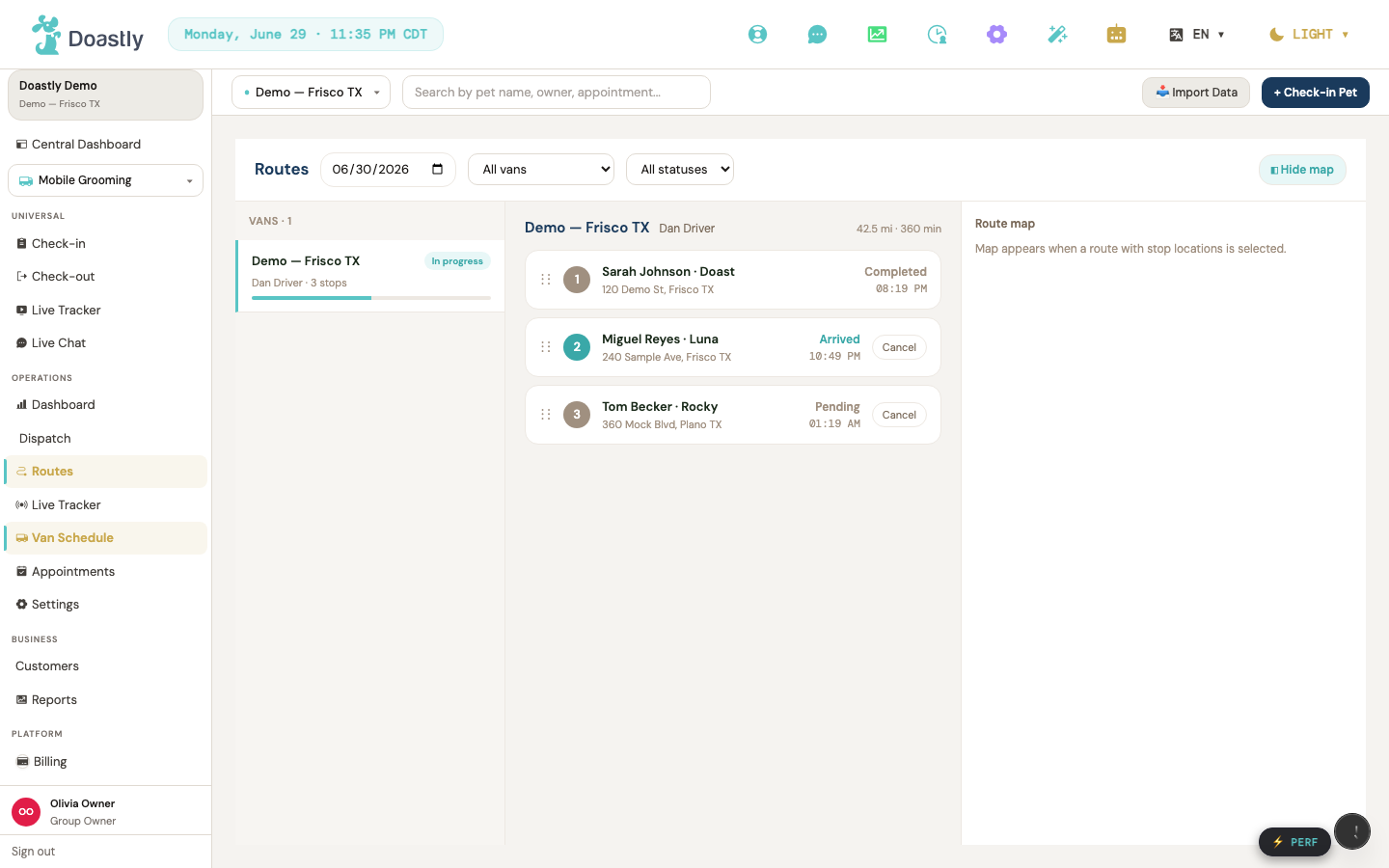Open Central Dashboard in sidebar
This screenshot has width=1389, height=868.
(x=105, y=145)
